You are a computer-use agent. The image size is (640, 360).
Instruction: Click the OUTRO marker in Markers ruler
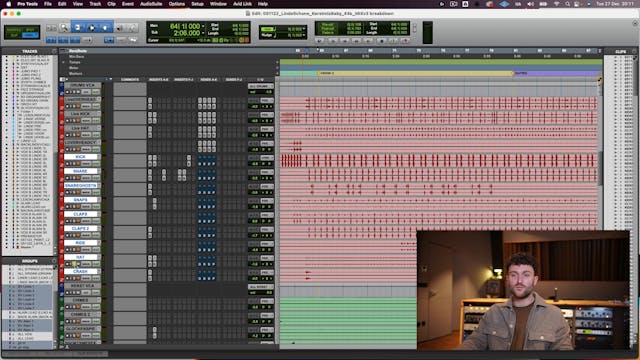[x=521, y=73]
